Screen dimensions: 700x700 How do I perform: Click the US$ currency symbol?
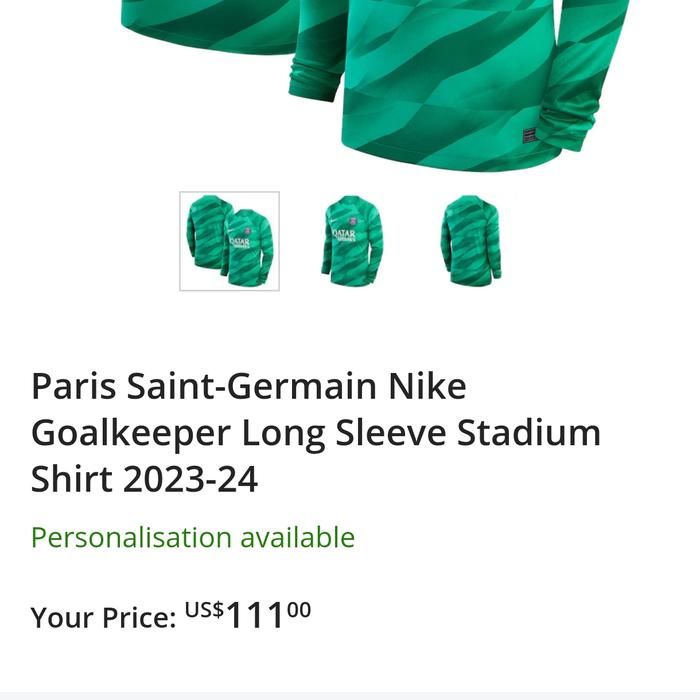[x=204, y=609]
